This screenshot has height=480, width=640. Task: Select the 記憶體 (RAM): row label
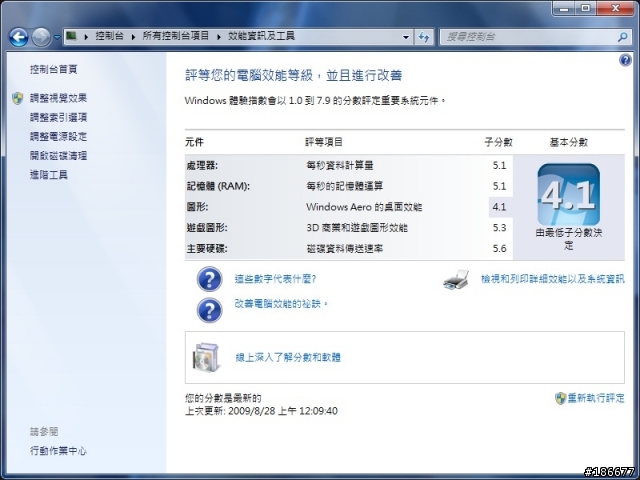(218, 186)
